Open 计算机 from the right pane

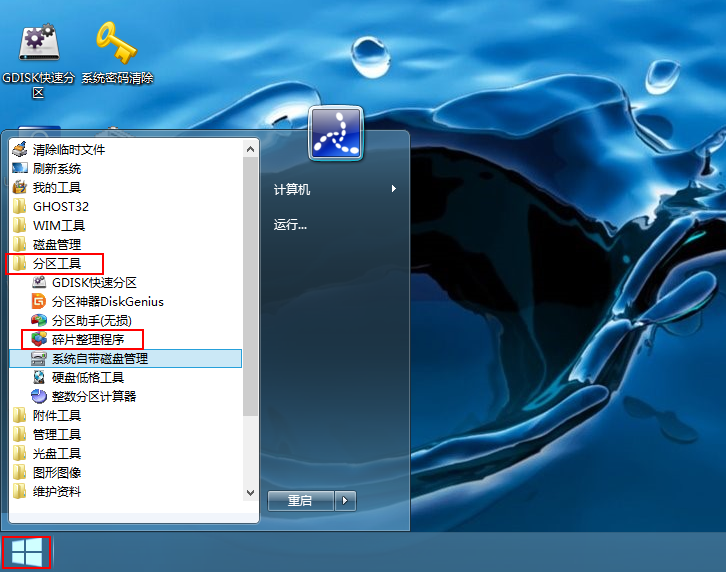(x=292, y=189)
